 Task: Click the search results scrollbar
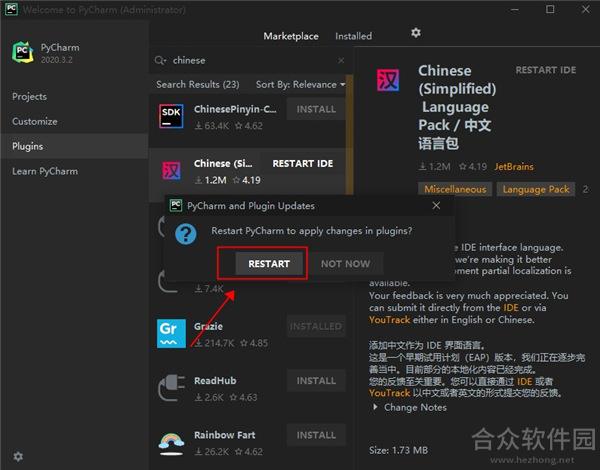[x=349, y=134]
